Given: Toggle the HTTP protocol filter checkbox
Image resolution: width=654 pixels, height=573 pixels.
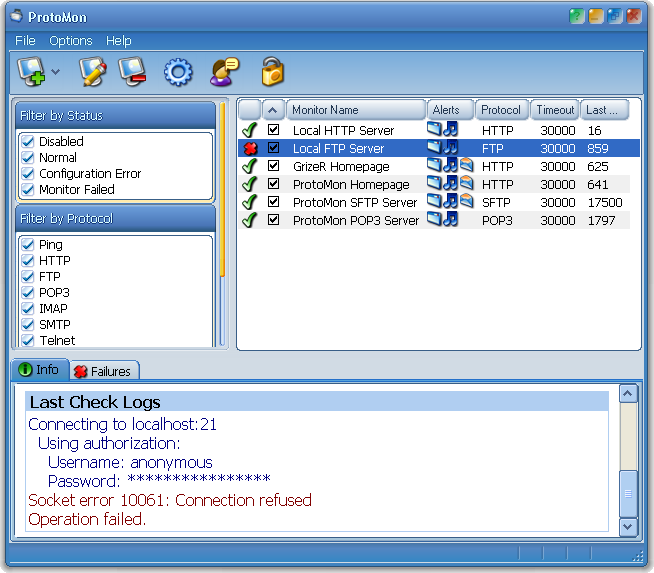Looking at the screenshot, I should click(x=28, y=260).
